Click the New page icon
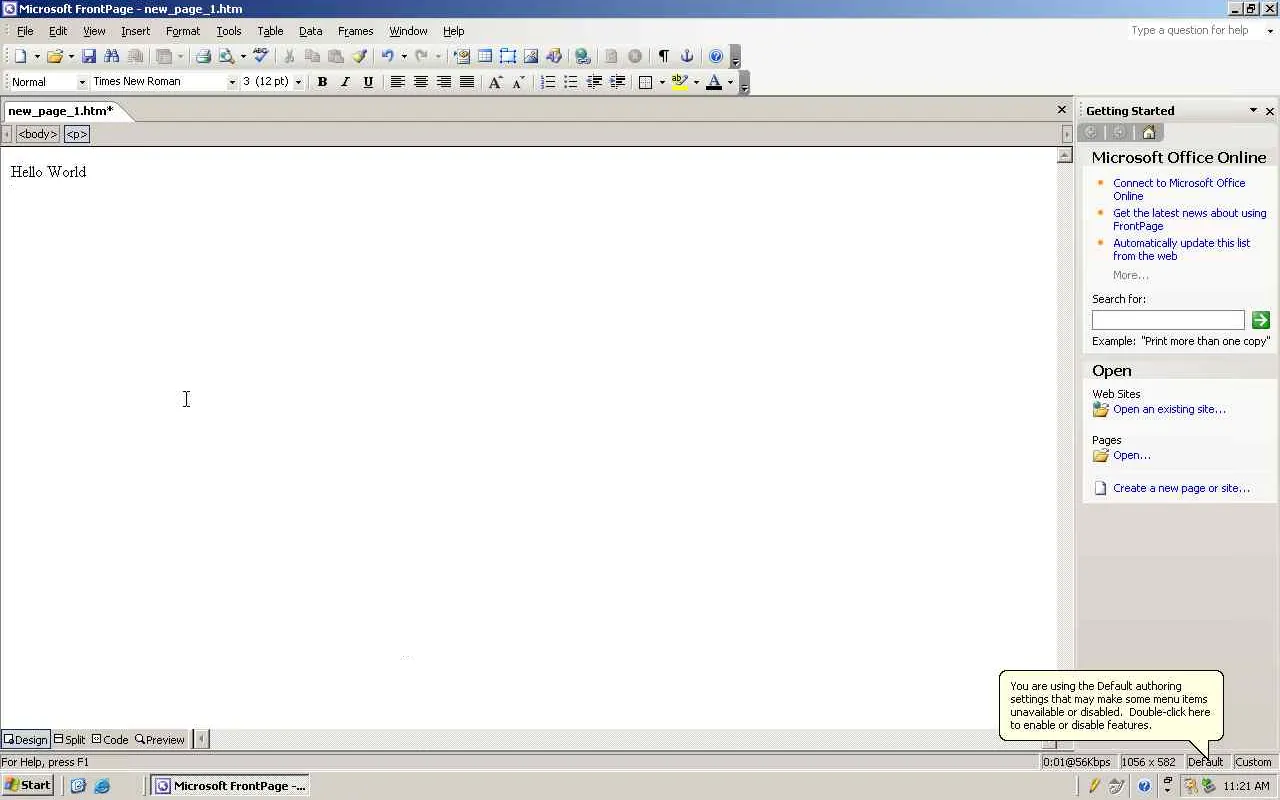This screenshot has width=1280, height=800. point(21,56)
